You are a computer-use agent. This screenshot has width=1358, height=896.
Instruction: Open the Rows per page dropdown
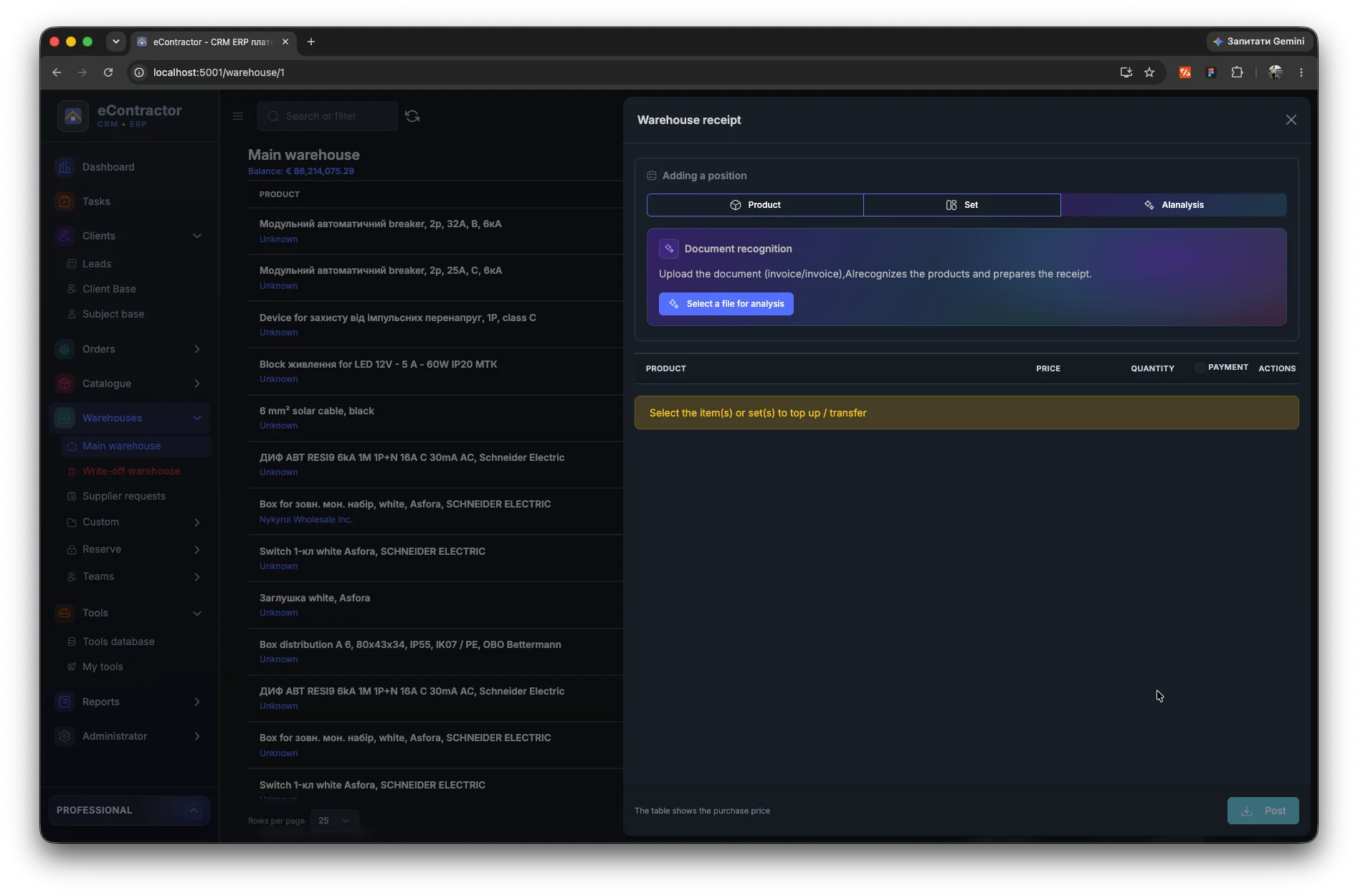coord(334,821)
